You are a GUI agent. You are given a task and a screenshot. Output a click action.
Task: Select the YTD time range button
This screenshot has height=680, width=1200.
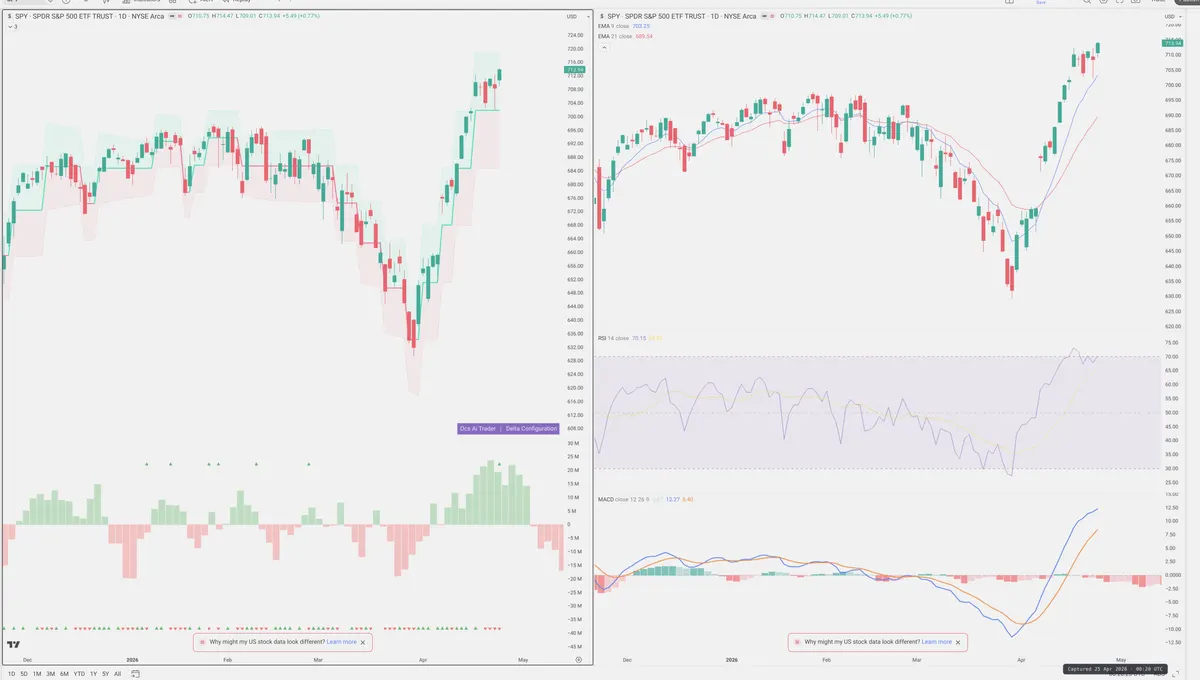79,674
